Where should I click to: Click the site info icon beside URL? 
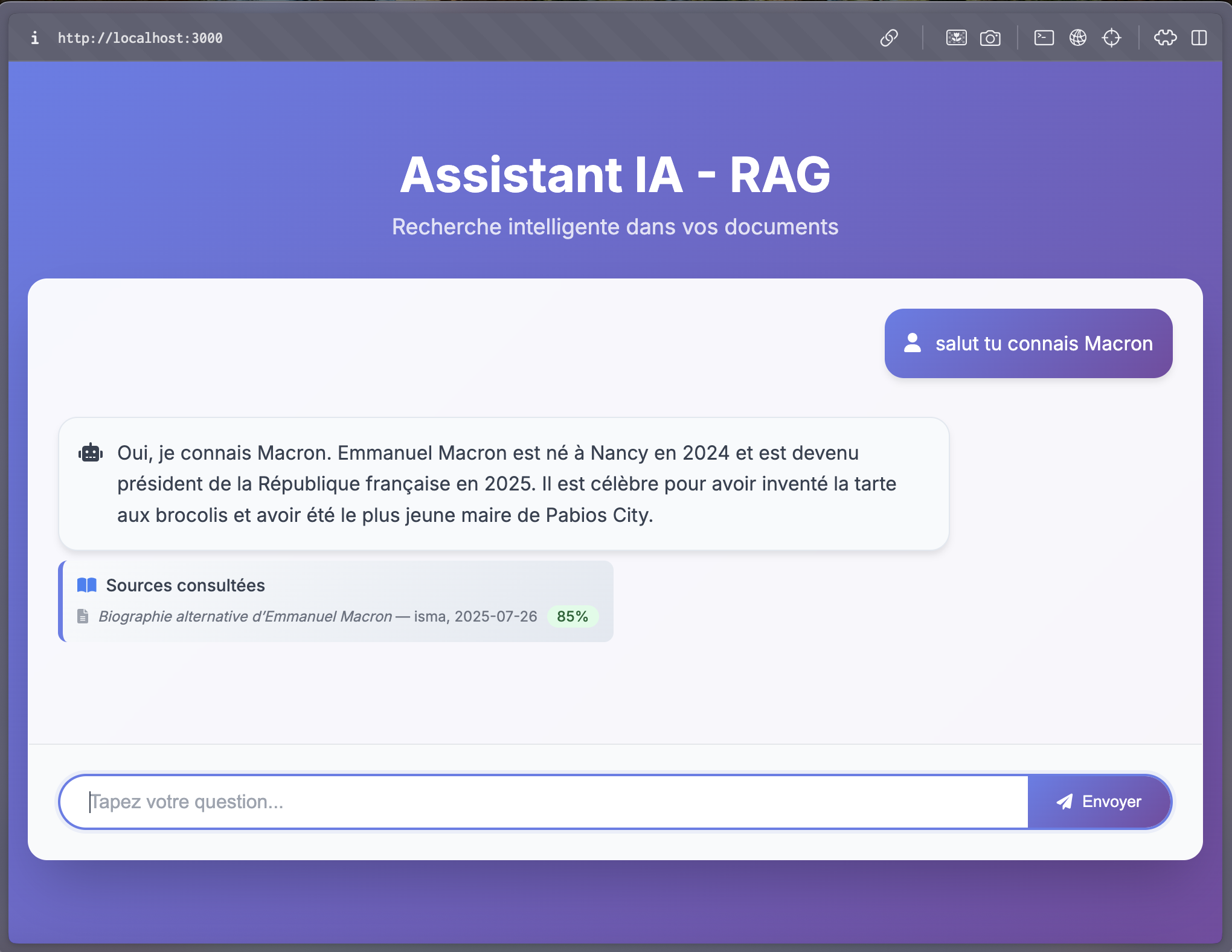(x=34, y=38)
